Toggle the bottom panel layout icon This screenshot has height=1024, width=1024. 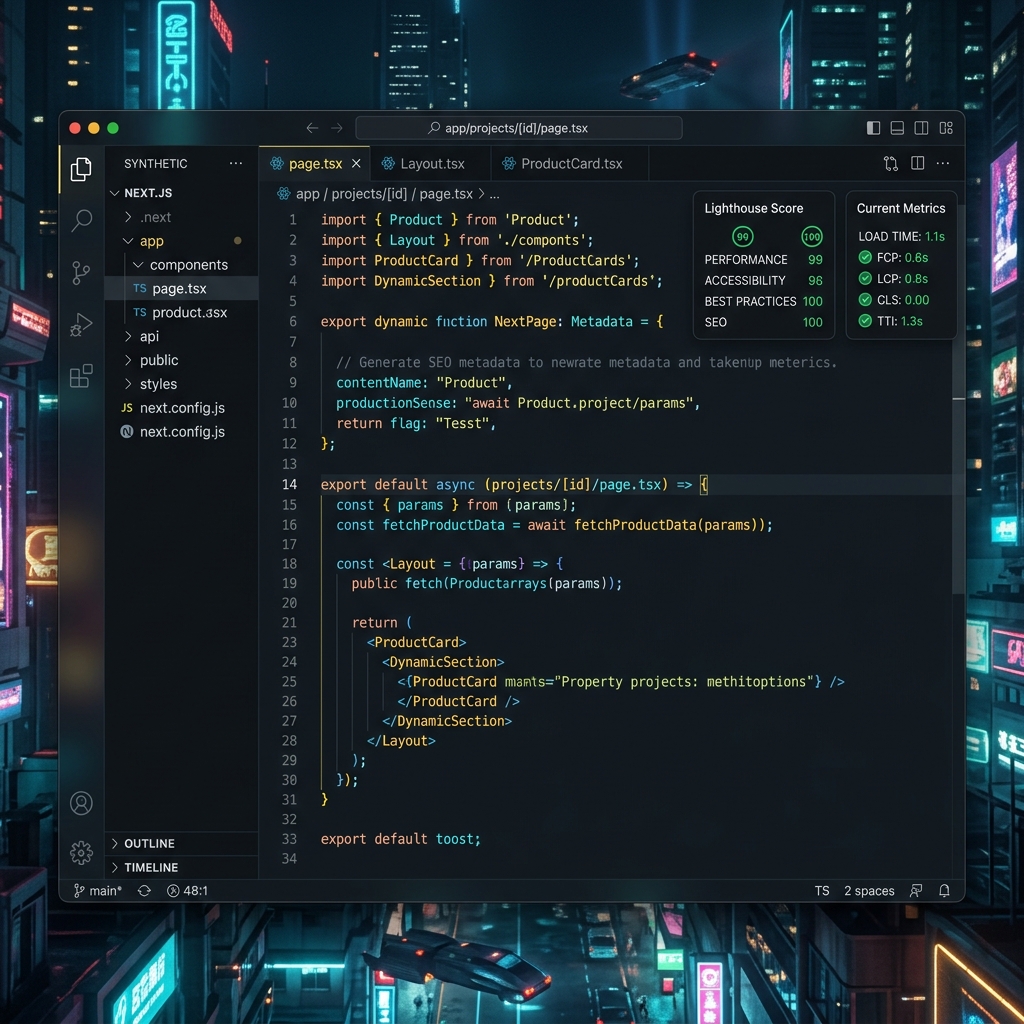click(897, 128)
